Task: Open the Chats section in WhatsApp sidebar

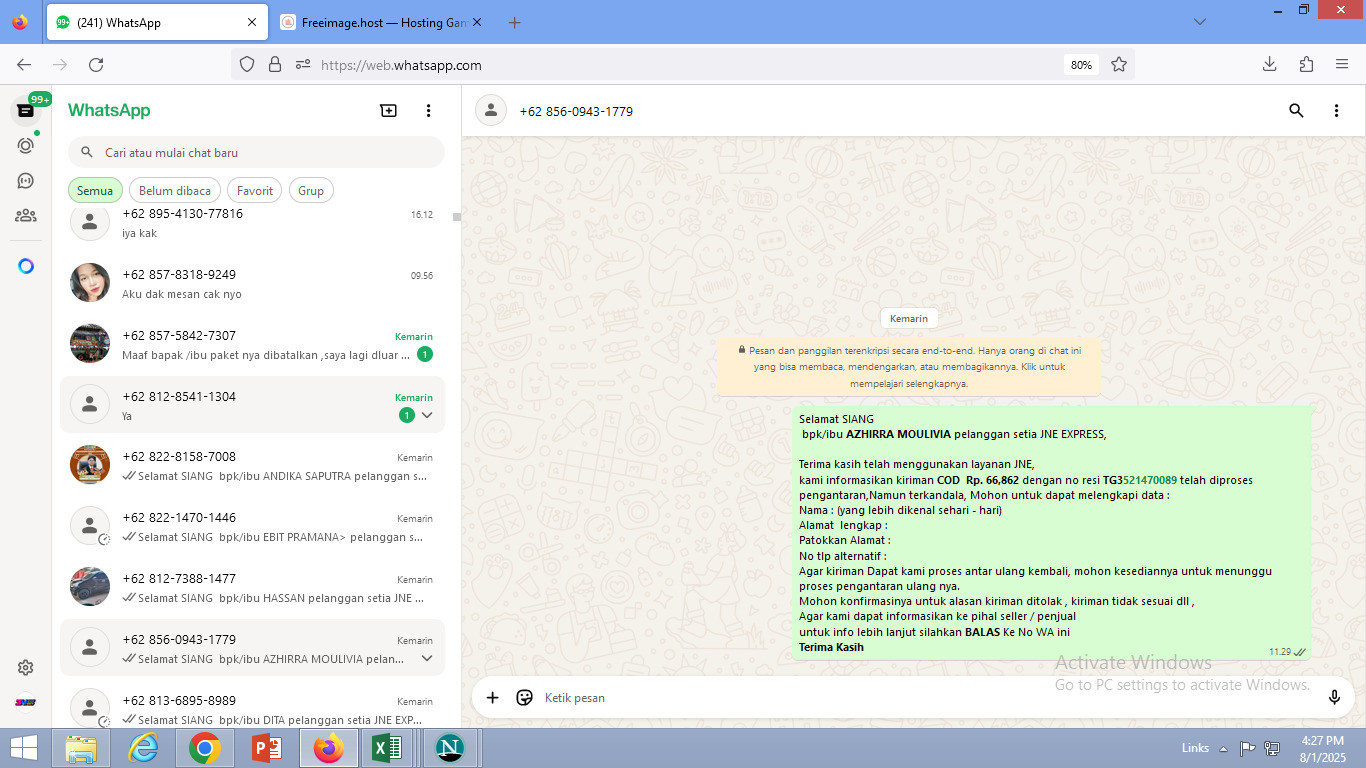Action: [x=26, y=111]
